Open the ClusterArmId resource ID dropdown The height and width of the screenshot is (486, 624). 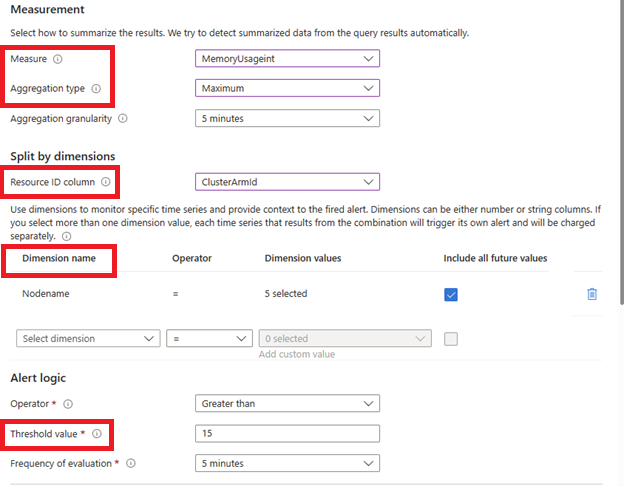tap(287, 182)
